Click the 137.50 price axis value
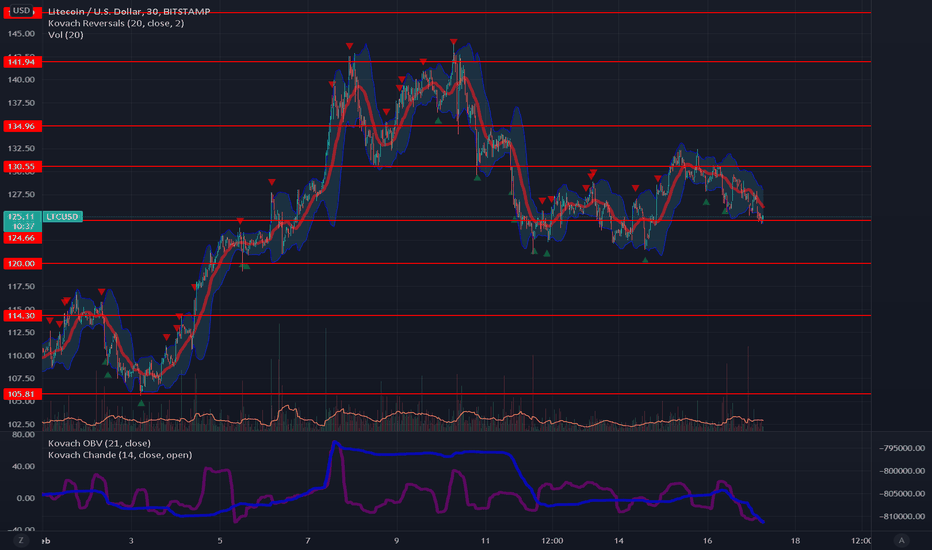 [x=21, y=103]
